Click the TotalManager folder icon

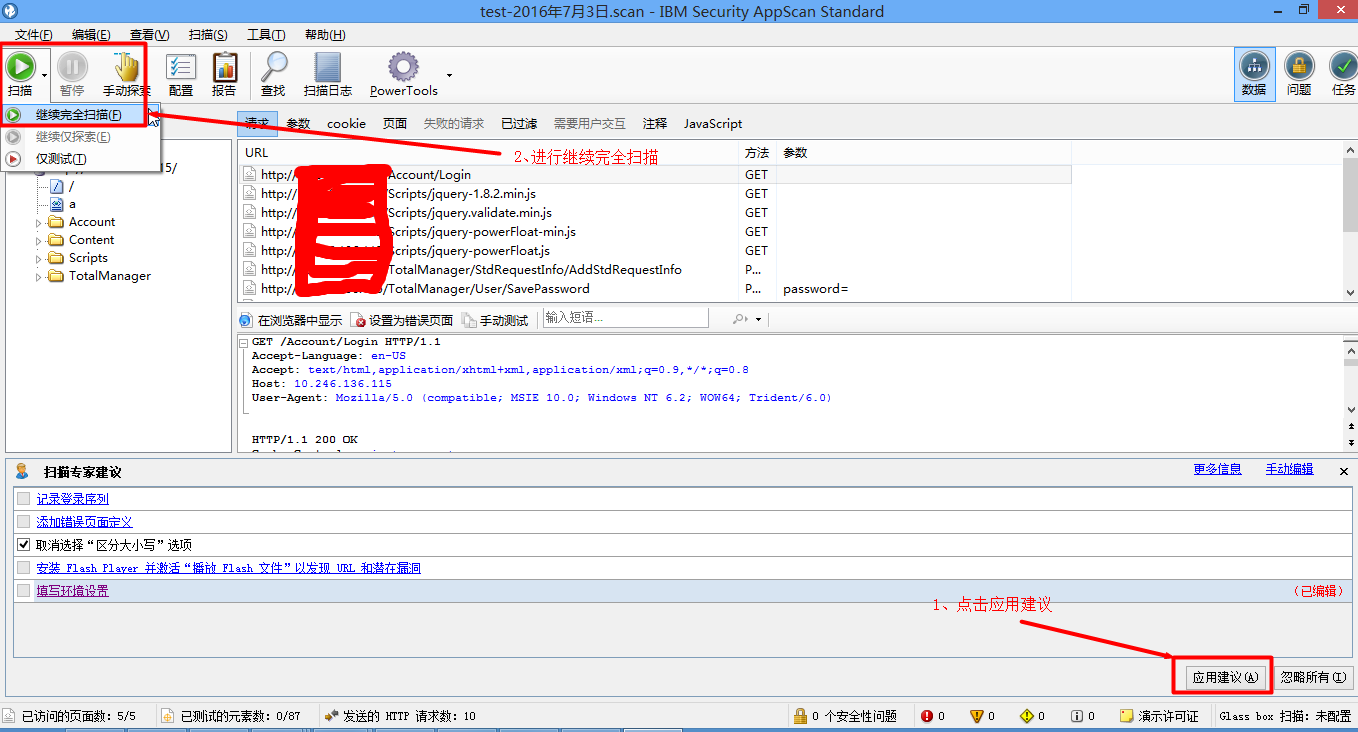click(57, 276)
